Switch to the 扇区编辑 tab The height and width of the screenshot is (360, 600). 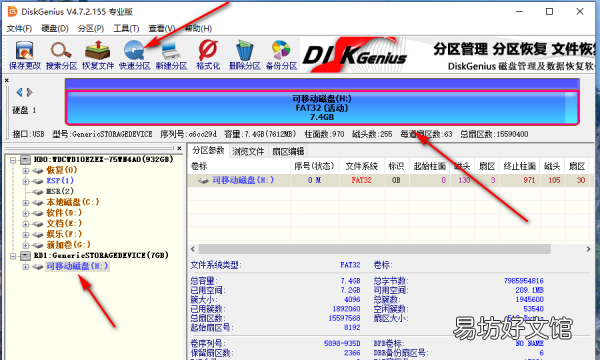(288, 151)
